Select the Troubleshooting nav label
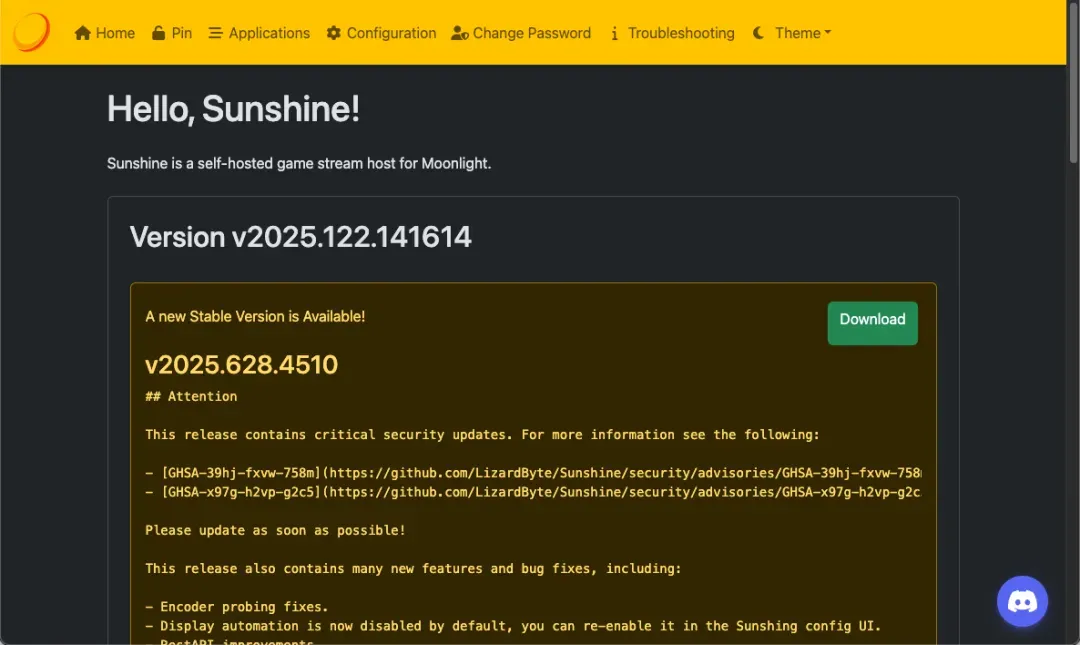The height and width of the screenshot is (645, 1080). (681, 33)
